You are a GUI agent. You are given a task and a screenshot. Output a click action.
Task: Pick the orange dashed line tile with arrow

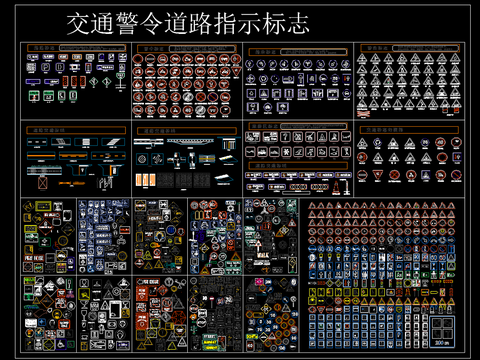click(109, 156)
